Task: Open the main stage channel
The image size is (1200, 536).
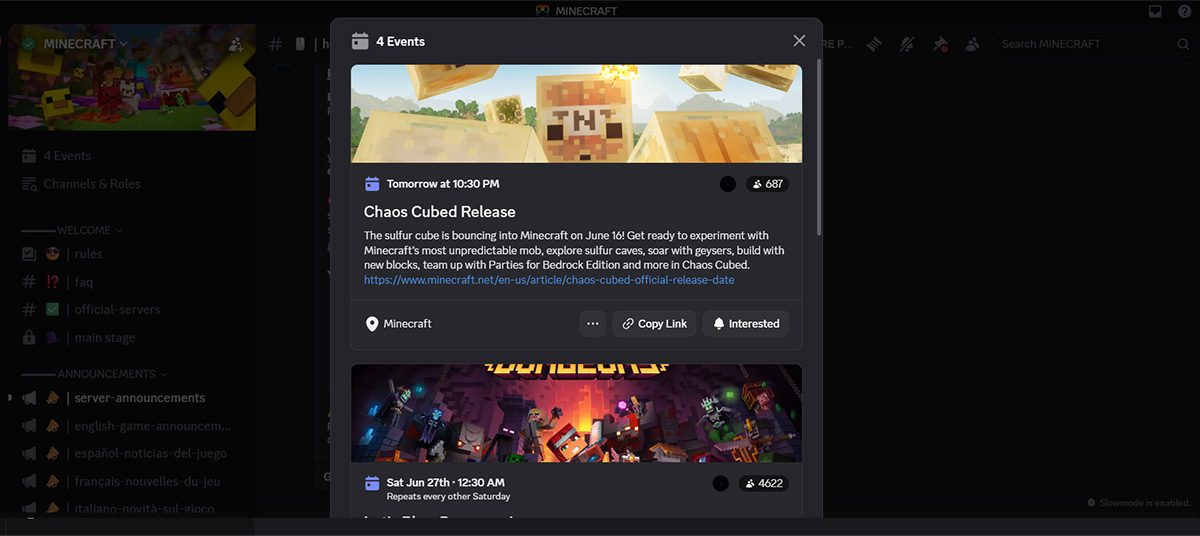Action: click(132, 338)
